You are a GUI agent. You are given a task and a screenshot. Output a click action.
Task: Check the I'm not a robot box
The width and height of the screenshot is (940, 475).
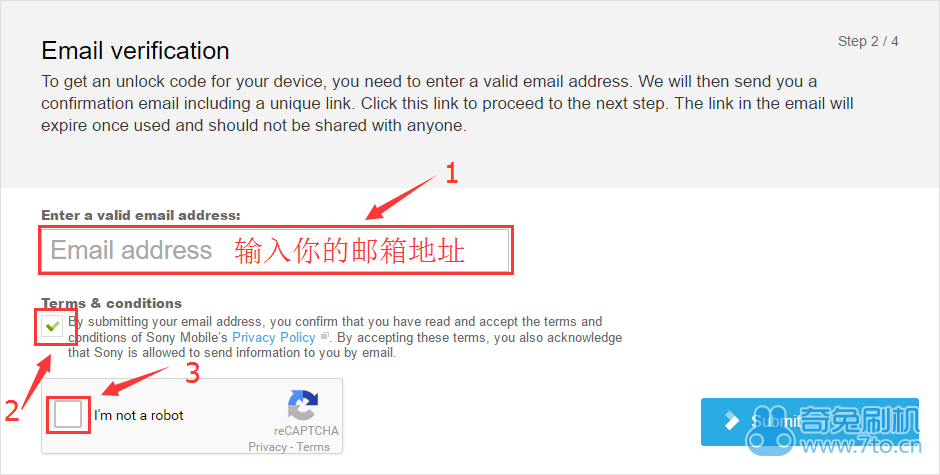coord(68,414)
